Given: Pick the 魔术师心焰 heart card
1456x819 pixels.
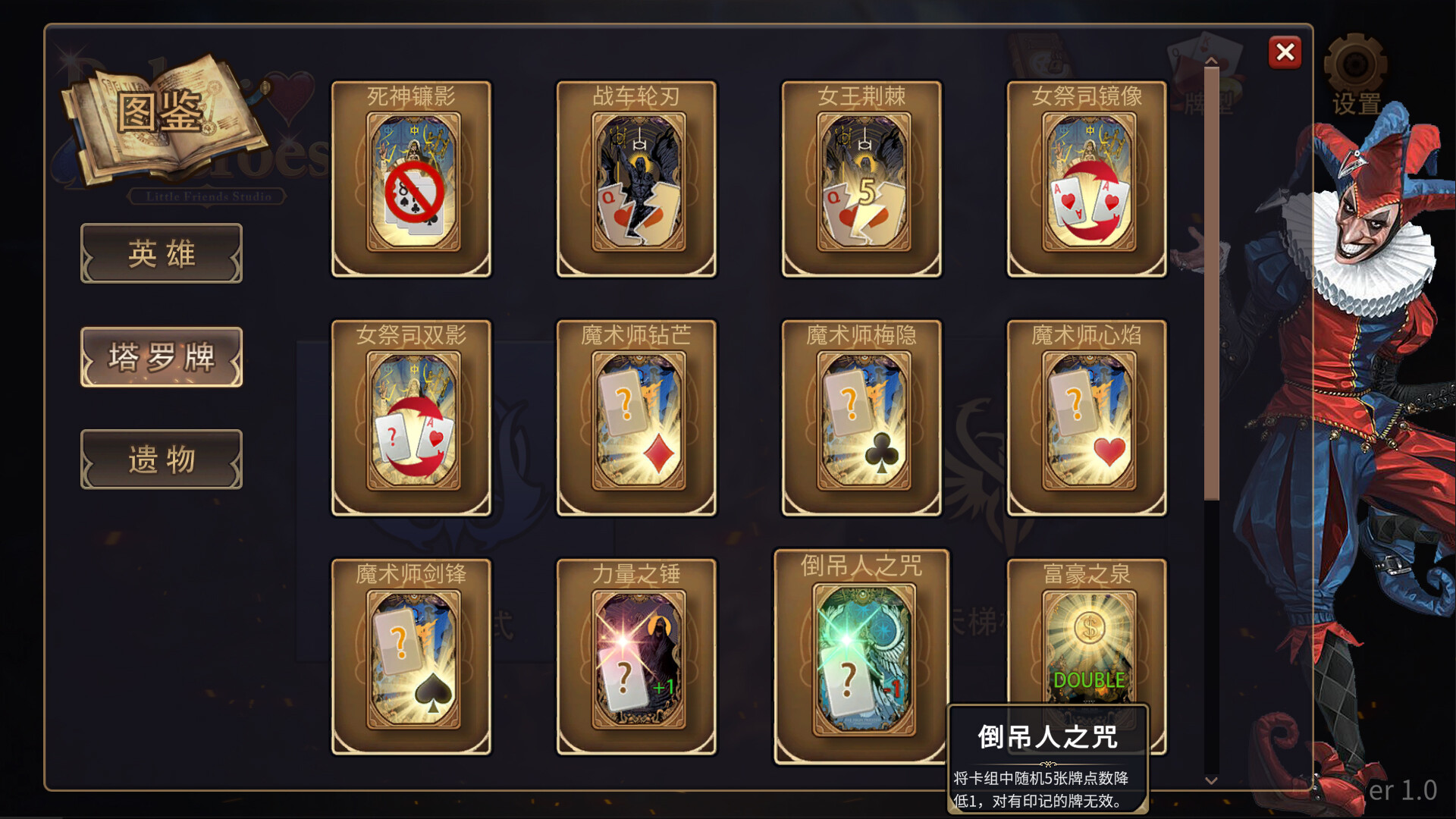Looking at the screenshot, I should click(x=1087, y=418).
